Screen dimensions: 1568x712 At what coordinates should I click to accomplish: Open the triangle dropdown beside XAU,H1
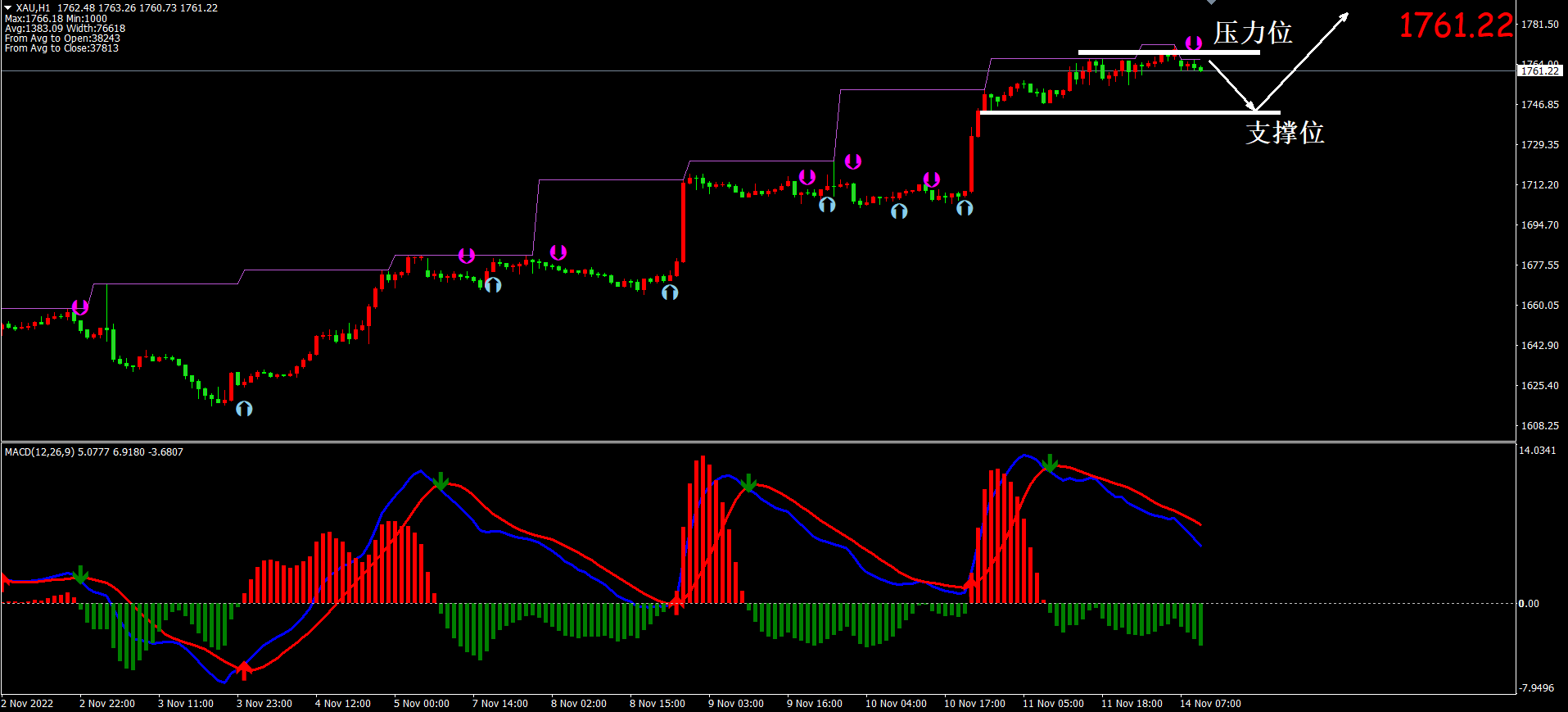point(8,7)
